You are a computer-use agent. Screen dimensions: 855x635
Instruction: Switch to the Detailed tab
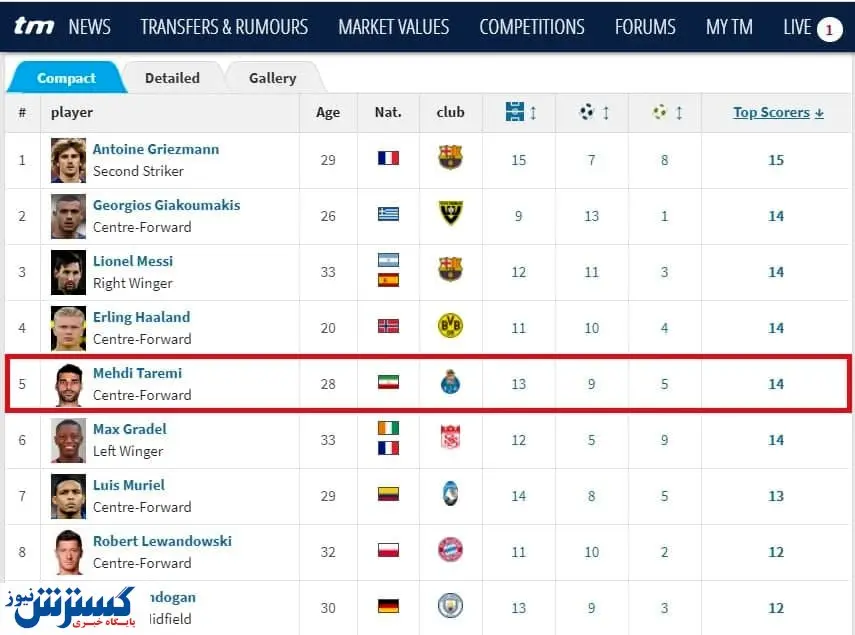[x=172, y=78]
